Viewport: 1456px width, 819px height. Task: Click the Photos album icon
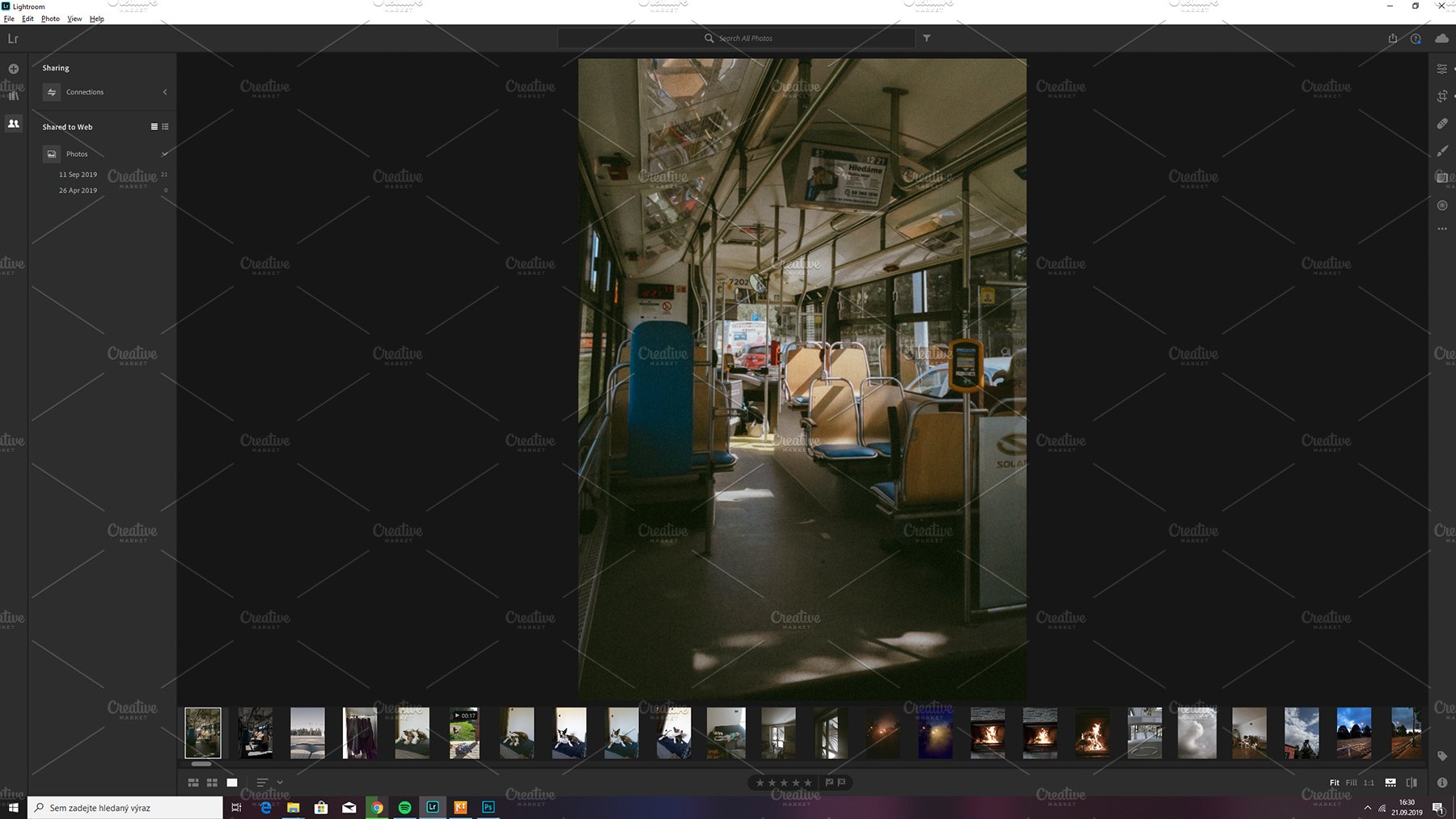(x=52, y=154)
